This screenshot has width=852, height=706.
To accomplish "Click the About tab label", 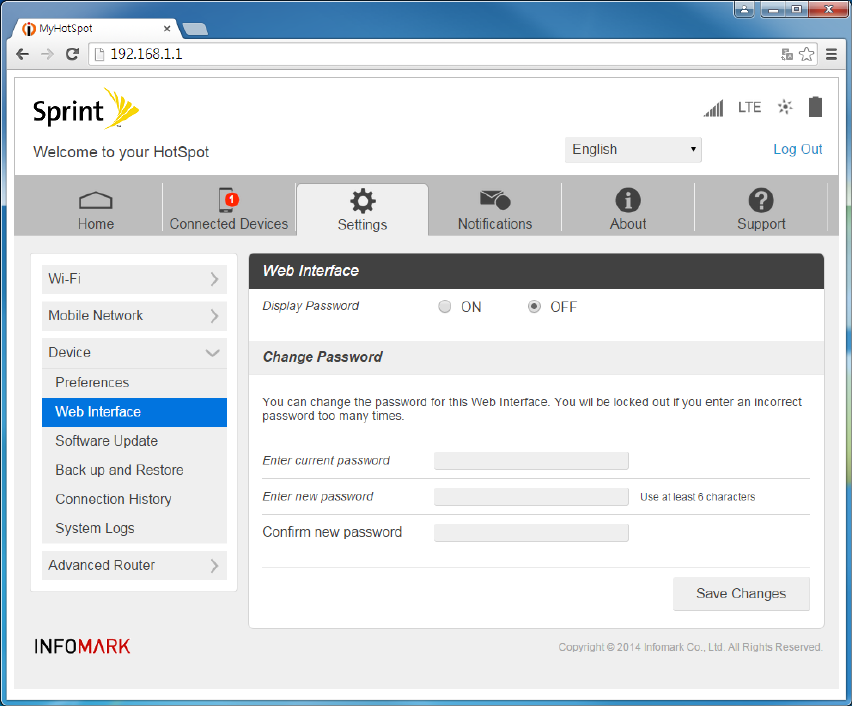I will 628,224.
